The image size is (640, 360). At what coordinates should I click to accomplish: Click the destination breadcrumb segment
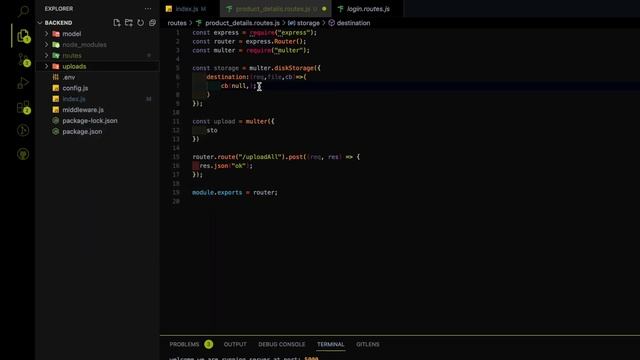(x=353, y=23)
